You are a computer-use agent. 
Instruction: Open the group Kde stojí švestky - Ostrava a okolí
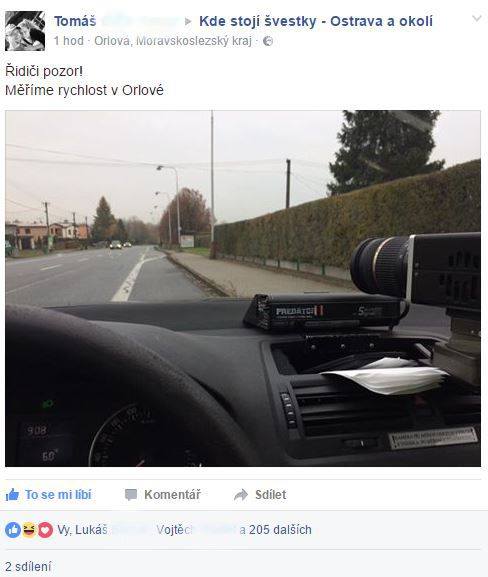coord(316,21)
